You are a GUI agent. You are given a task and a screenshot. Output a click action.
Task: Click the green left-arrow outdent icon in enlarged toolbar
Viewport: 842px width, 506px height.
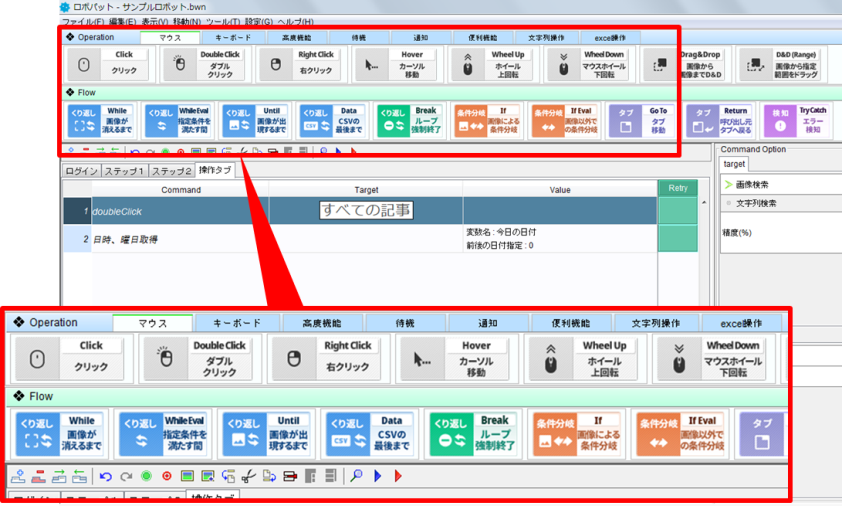pyautogui.click(x=79, y=476)
